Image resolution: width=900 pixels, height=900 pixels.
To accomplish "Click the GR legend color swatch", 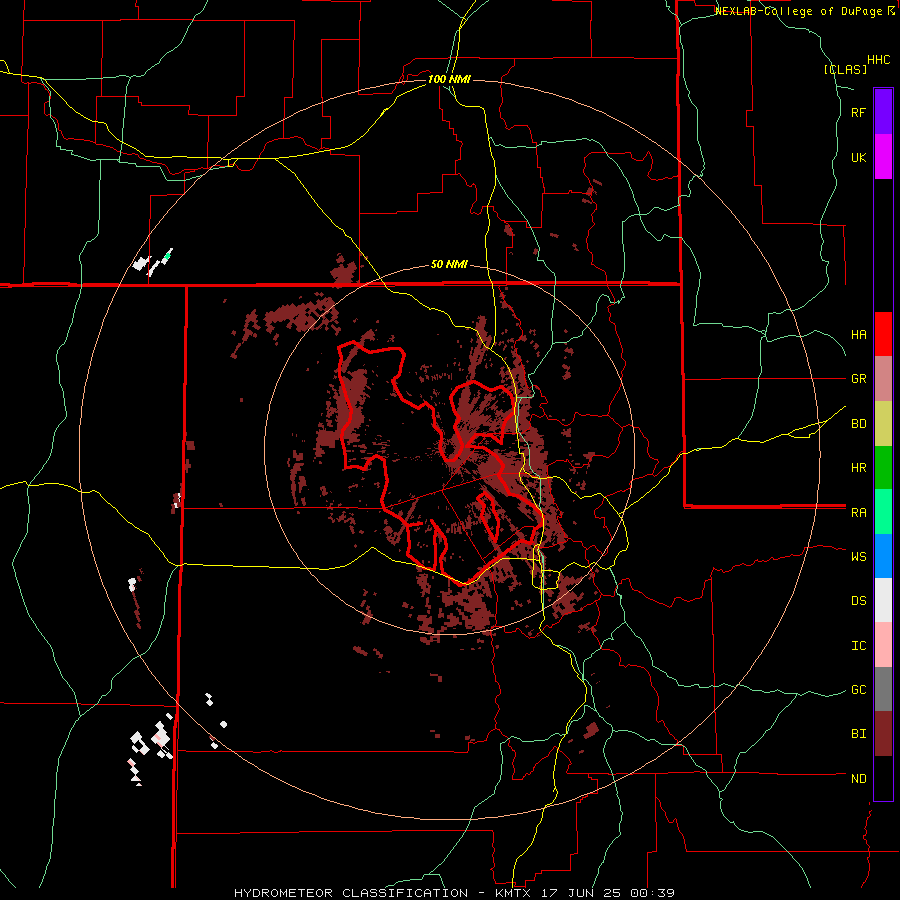I will [x=883, y=379].
